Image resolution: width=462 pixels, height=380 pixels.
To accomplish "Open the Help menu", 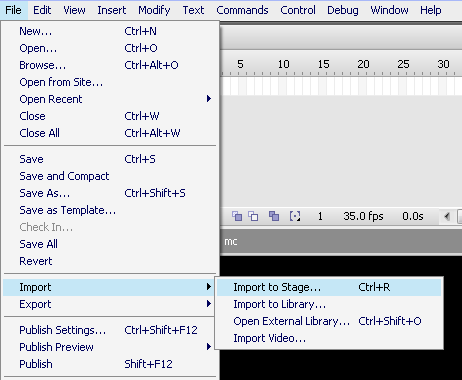I will pyautogui.click(x=431, y=10).
